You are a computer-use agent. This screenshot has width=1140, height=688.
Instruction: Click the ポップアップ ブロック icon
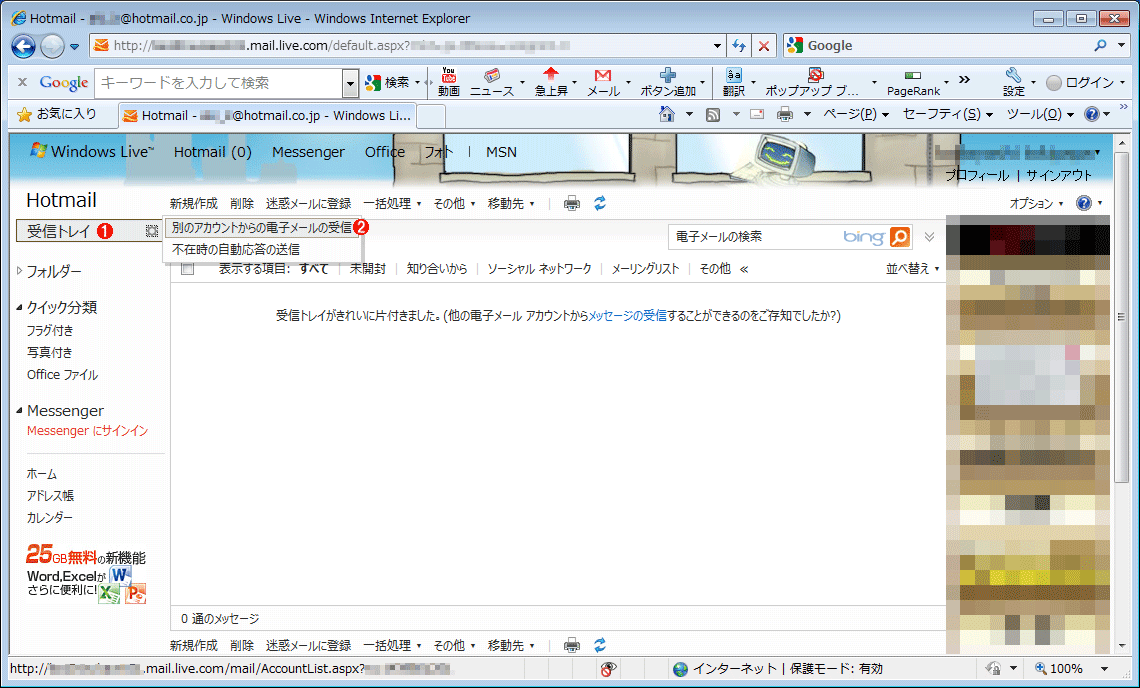click(x=814, y=82)
